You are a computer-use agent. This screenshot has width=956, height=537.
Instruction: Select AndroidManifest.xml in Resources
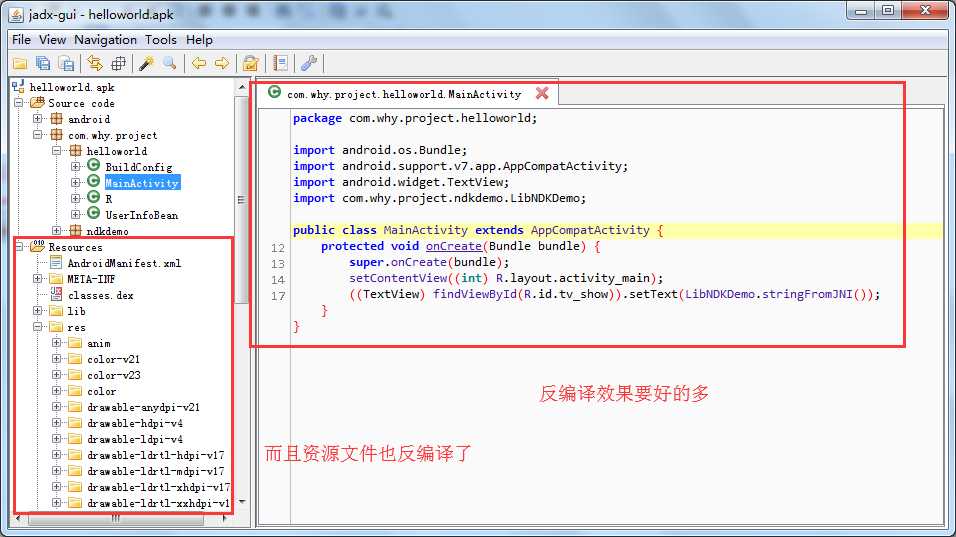click(x=124, y=263)
